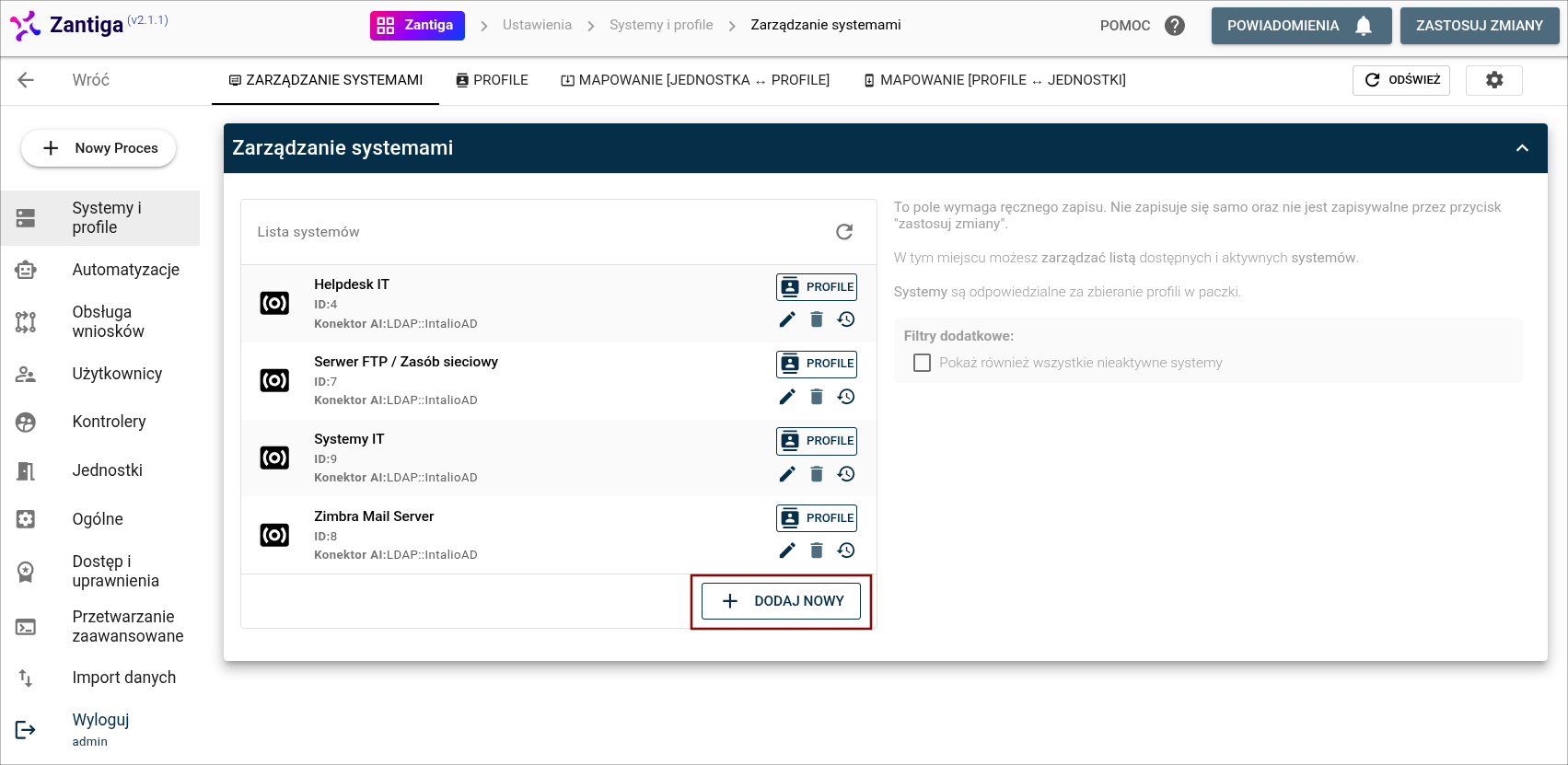Edit the Helpdesk IT system with pencil icon
The width and height of the screenshot is (1568, 765).
pos(787,319)
